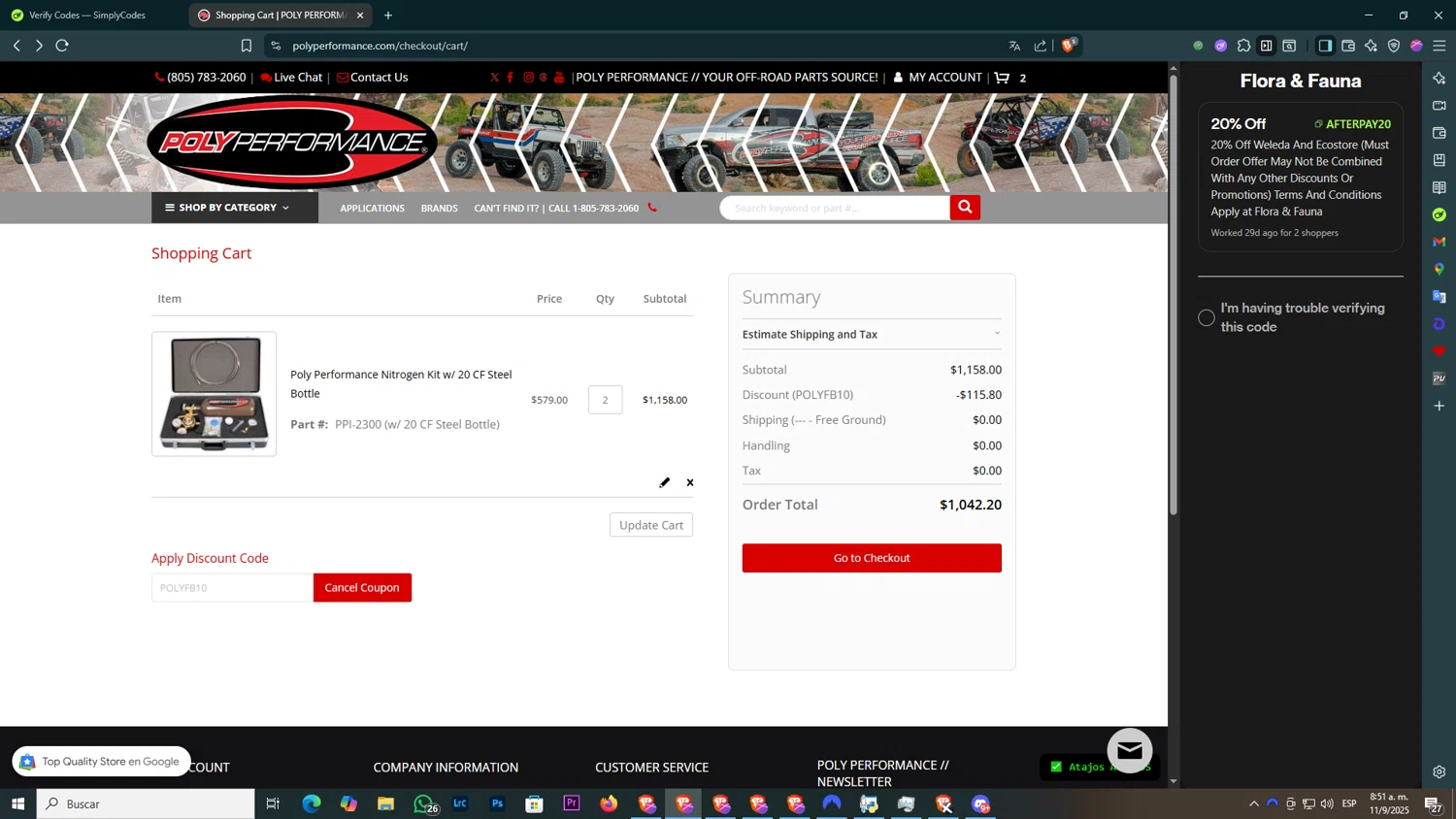This screenshot has height=819, width=1456.
Task: Open the browser Extensions puzzle icon
Action: 1243,46
